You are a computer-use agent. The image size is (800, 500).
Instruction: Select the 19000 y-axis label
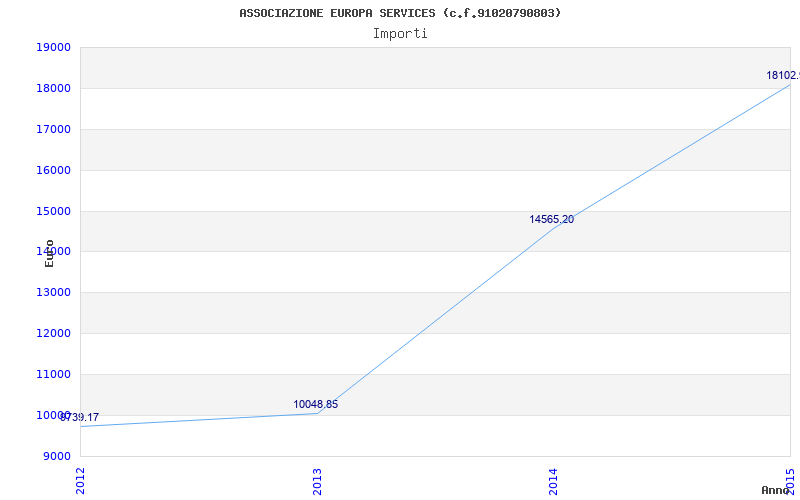click(x=53, y=47)
